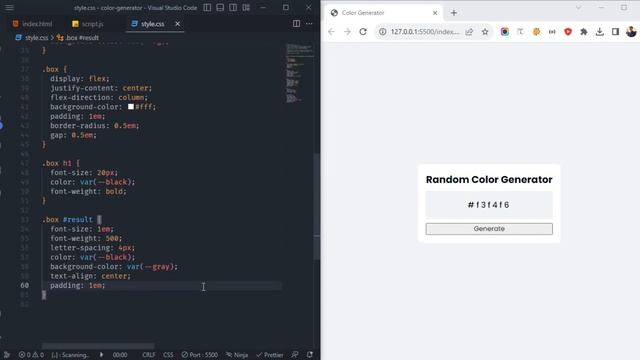The image size is (640, 360).
Task: Open errors and warnings status indicator
Action: pyautogui.click(x=31, y=355)
